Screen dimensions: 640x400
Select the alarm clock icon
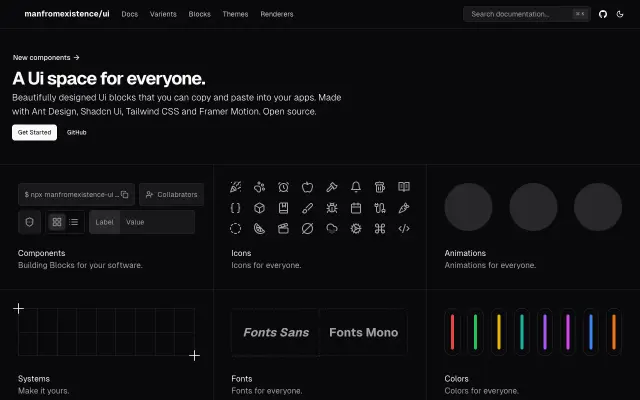point(283,187)
